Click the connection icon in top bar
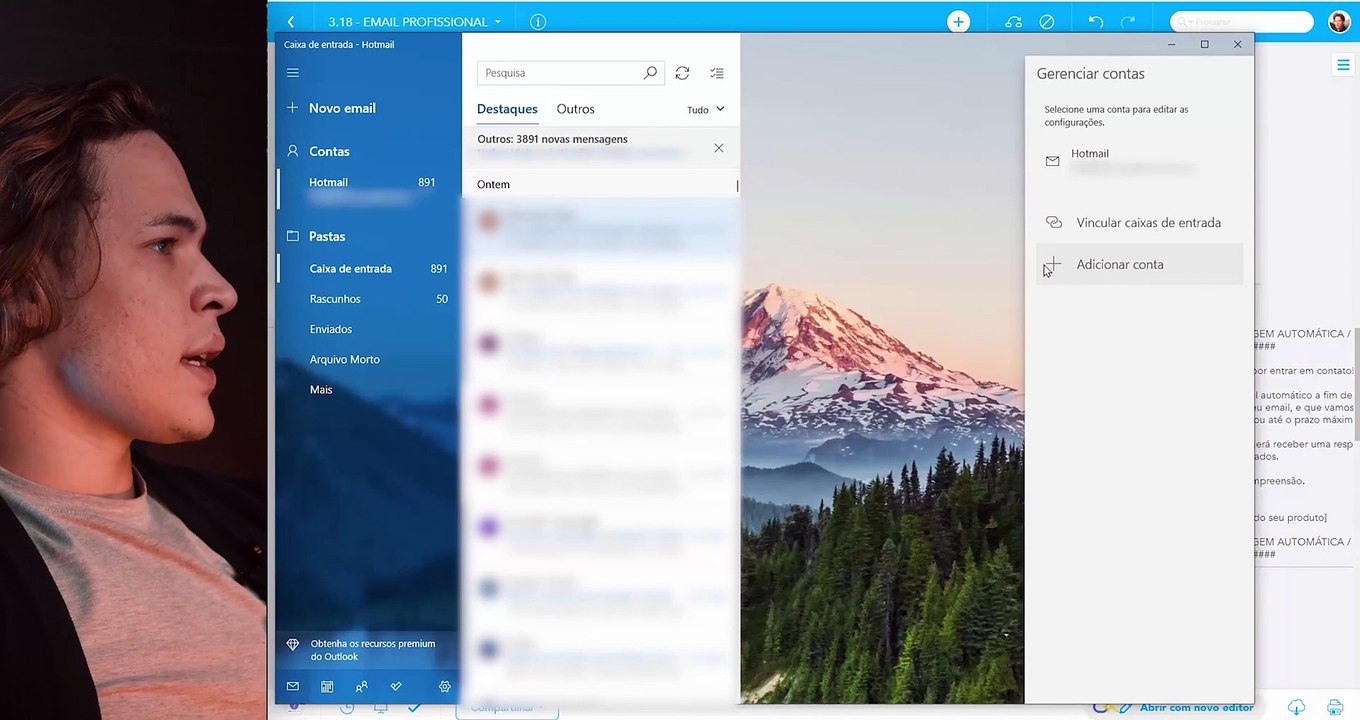This screenshot has height=720, width=1360. point(1014,21)
